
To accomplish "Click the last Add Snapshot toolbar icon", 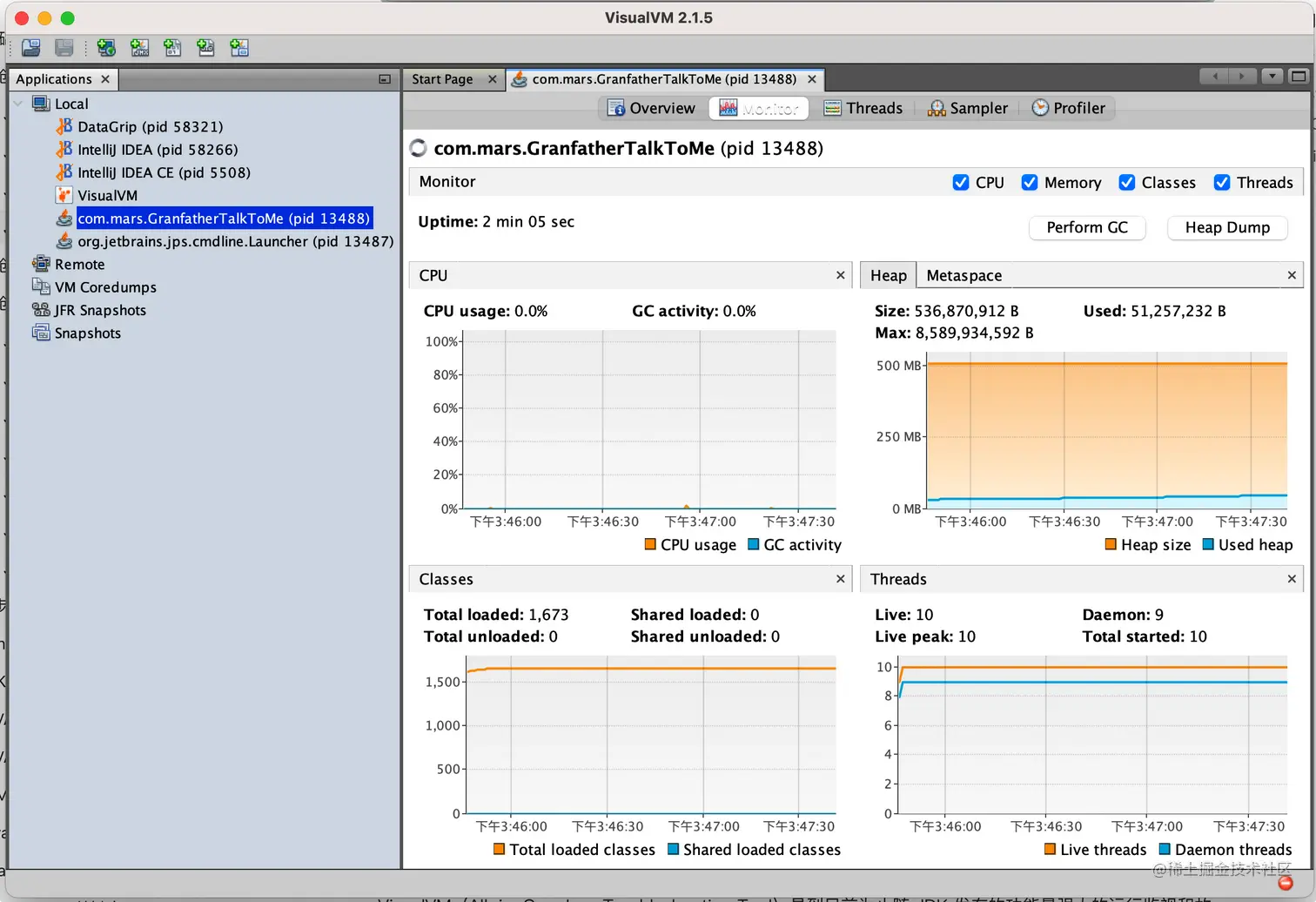I will pyautogui.click(x=238, y=48).
